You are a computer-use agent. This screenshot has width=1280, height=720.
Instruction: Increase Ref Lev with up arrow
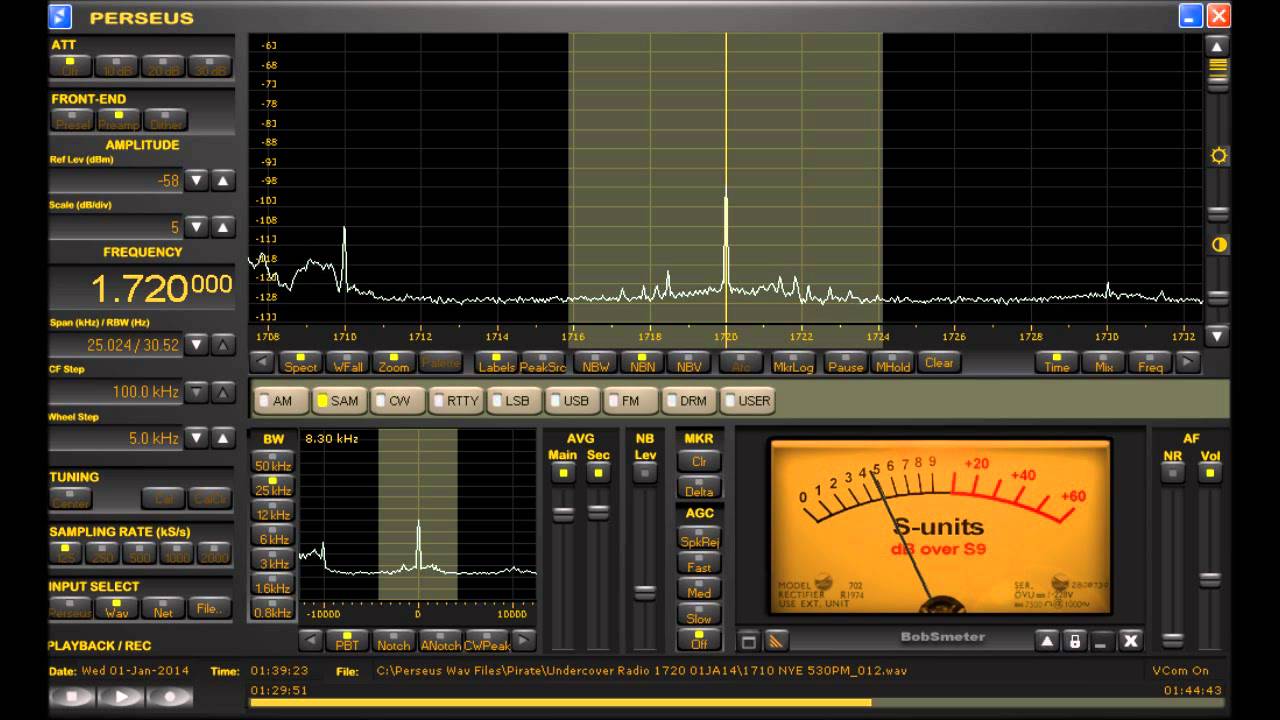[x=224, y=181]
